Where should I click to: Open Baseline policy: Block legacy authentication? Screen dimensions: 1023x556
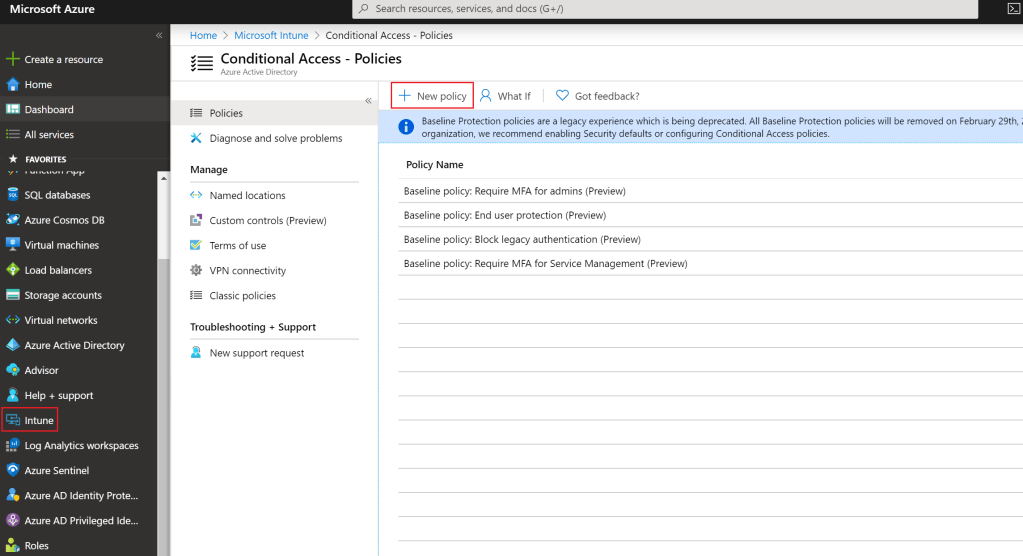point(521,240)
